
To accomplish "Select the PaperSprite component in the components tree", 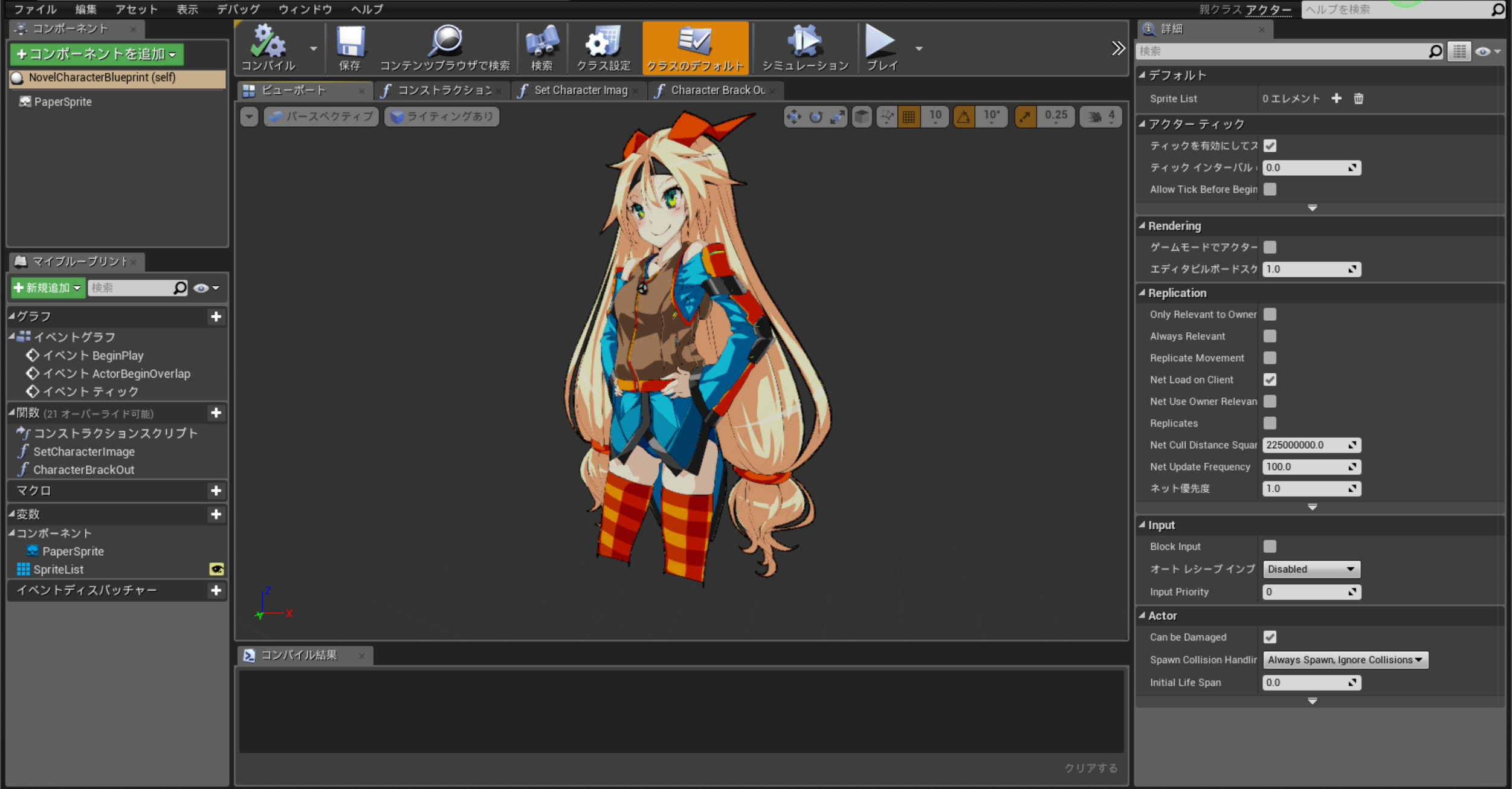I will pyautogui.click(x=62, y=101).
